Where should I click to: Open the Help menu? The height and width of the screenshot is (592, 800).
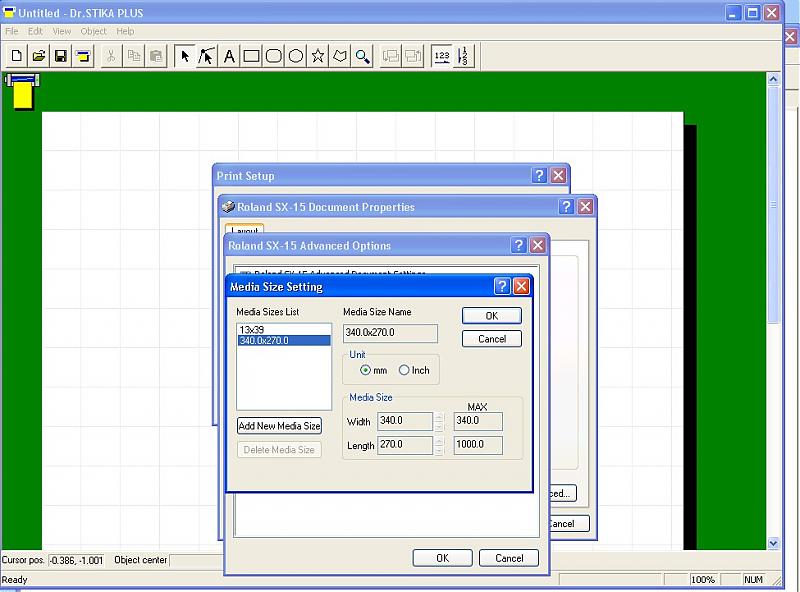[x=125, y=31]
